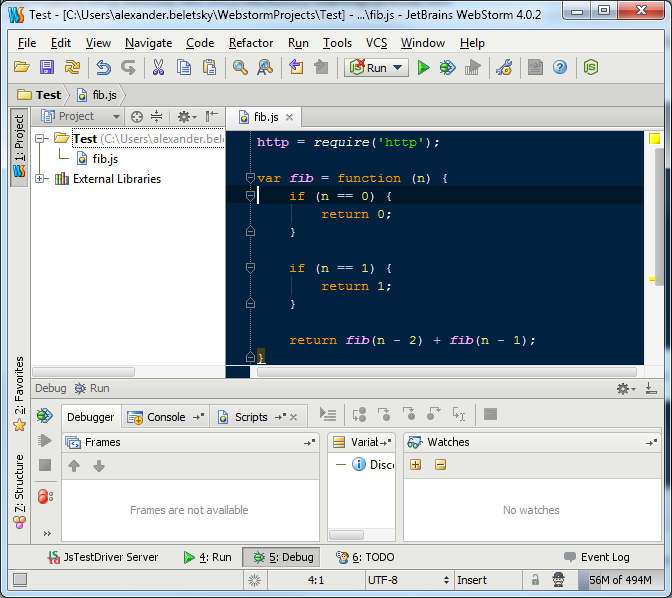Image resolution: width=672 pixels, height=598 pixels.
Task: Add a new watch with plus icon
Action: [x=416, y=465]
